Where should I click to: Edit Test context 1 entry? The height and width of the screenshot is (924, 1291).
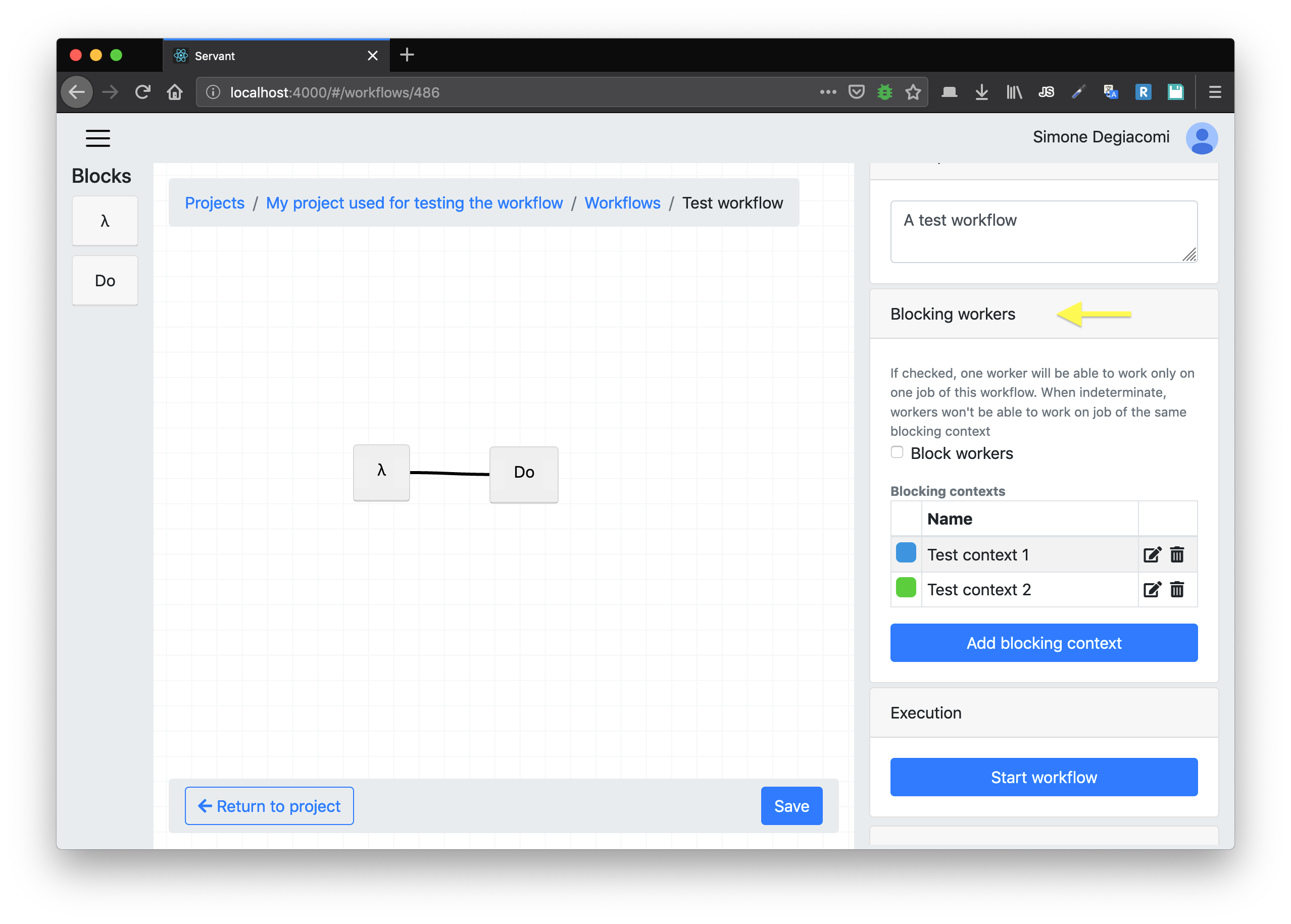pyautogui.click(x=1152, y=555)
